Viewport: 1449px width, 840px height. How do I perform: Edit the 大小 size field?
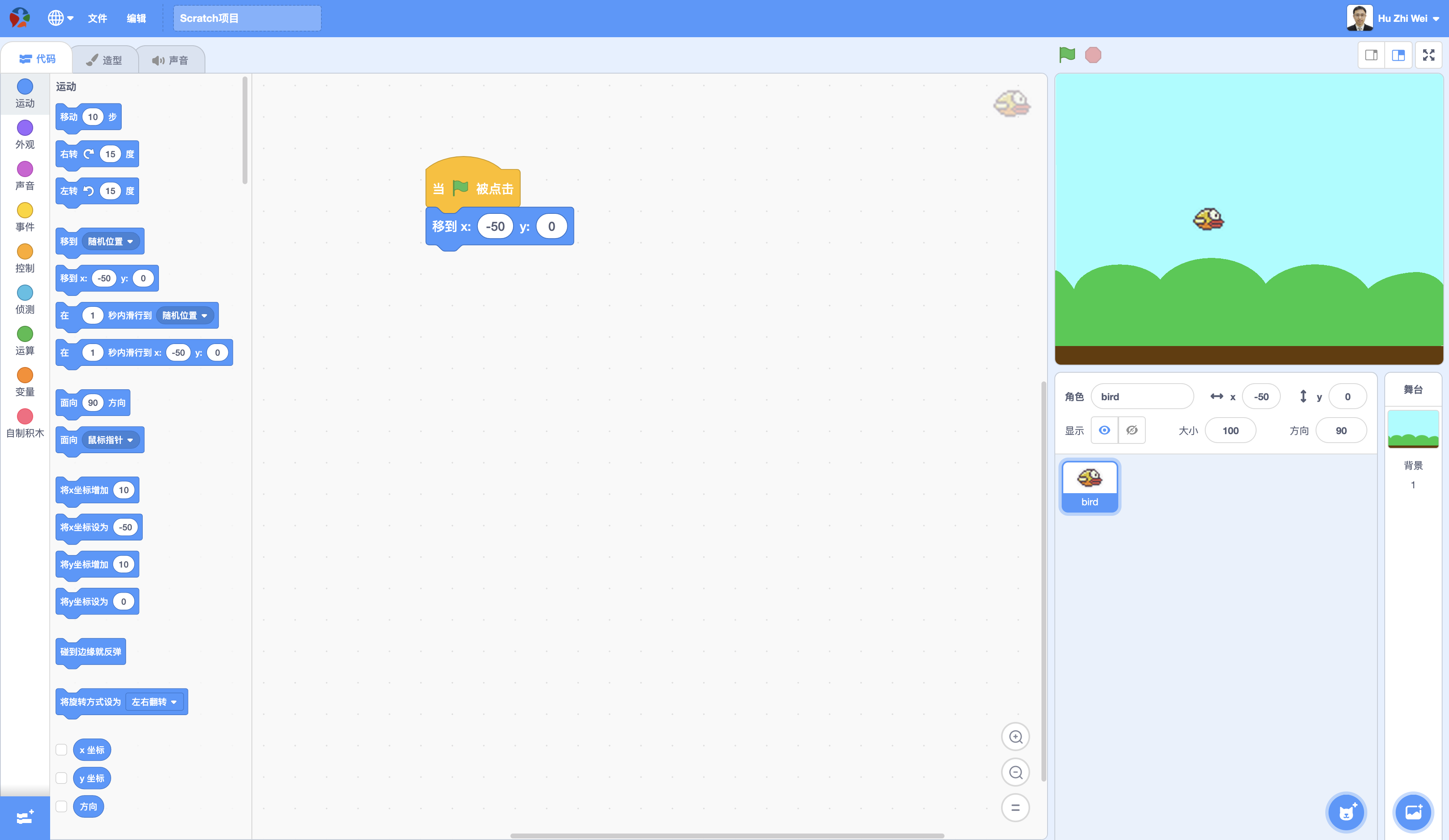1230,430
